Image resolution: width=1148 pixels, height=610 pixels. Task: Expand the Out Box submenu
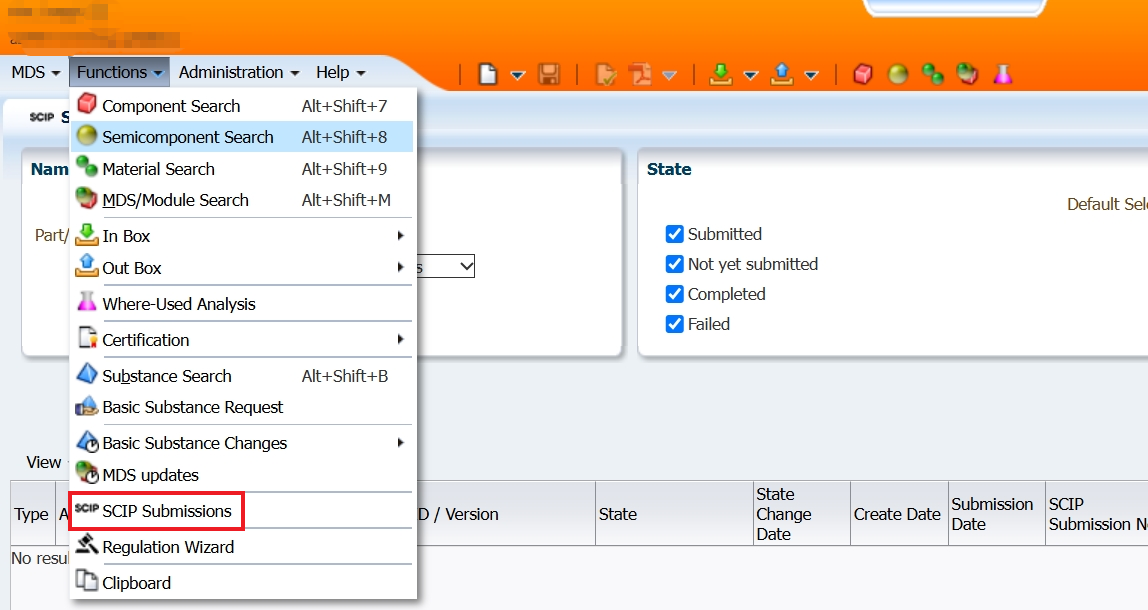tap(242, 268)
